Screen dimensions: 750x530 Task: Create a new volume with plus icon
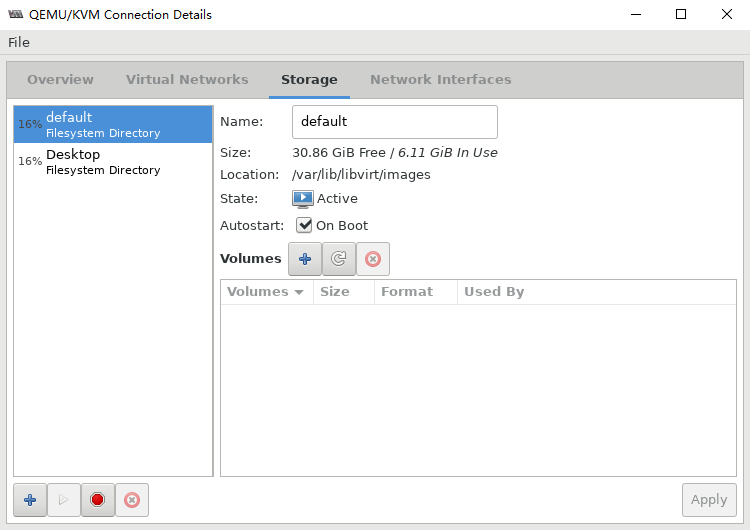pyautogui.click(x=305, y=259)
